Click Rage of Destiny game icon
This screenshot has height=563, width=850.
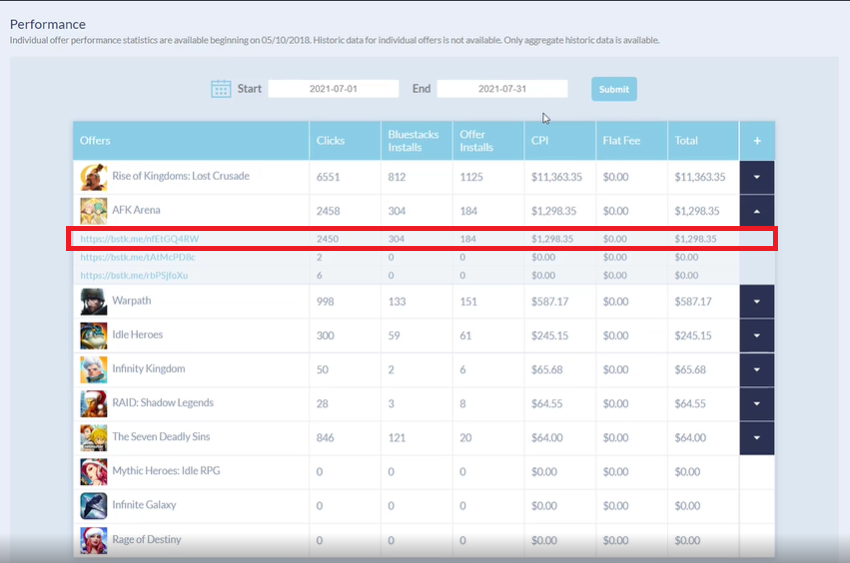pyautogui.click(x=94, y=540)
